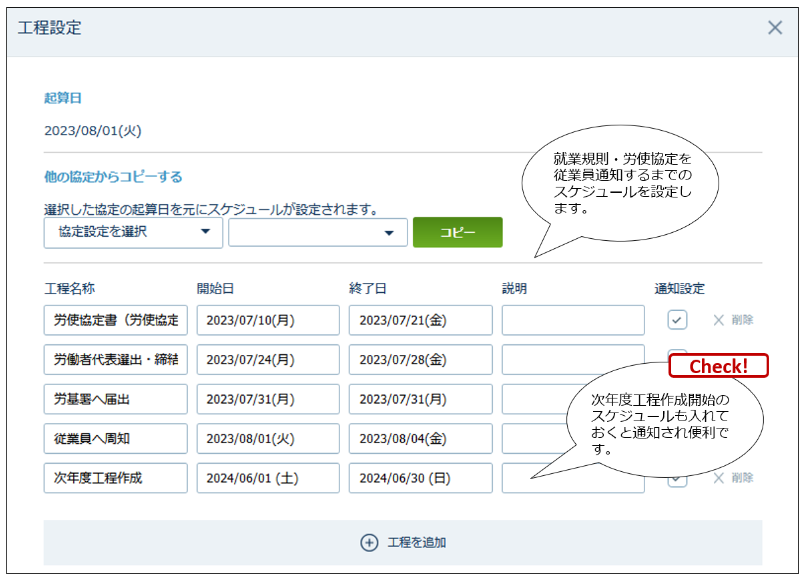
Task: Select start date 2023/07/31(月) in 労基署へ届出 row
Action: (268, 399)
